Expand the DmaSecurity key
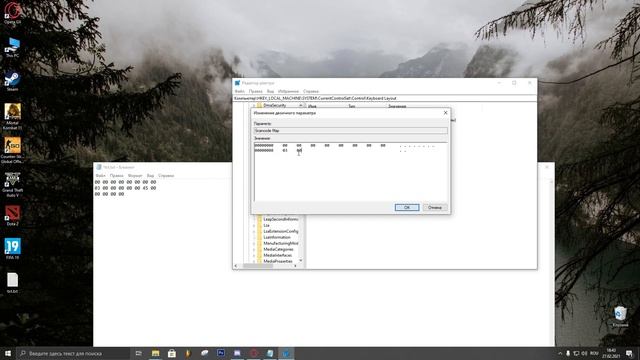Screen dimensions: 640x360 tap(254, 105)
